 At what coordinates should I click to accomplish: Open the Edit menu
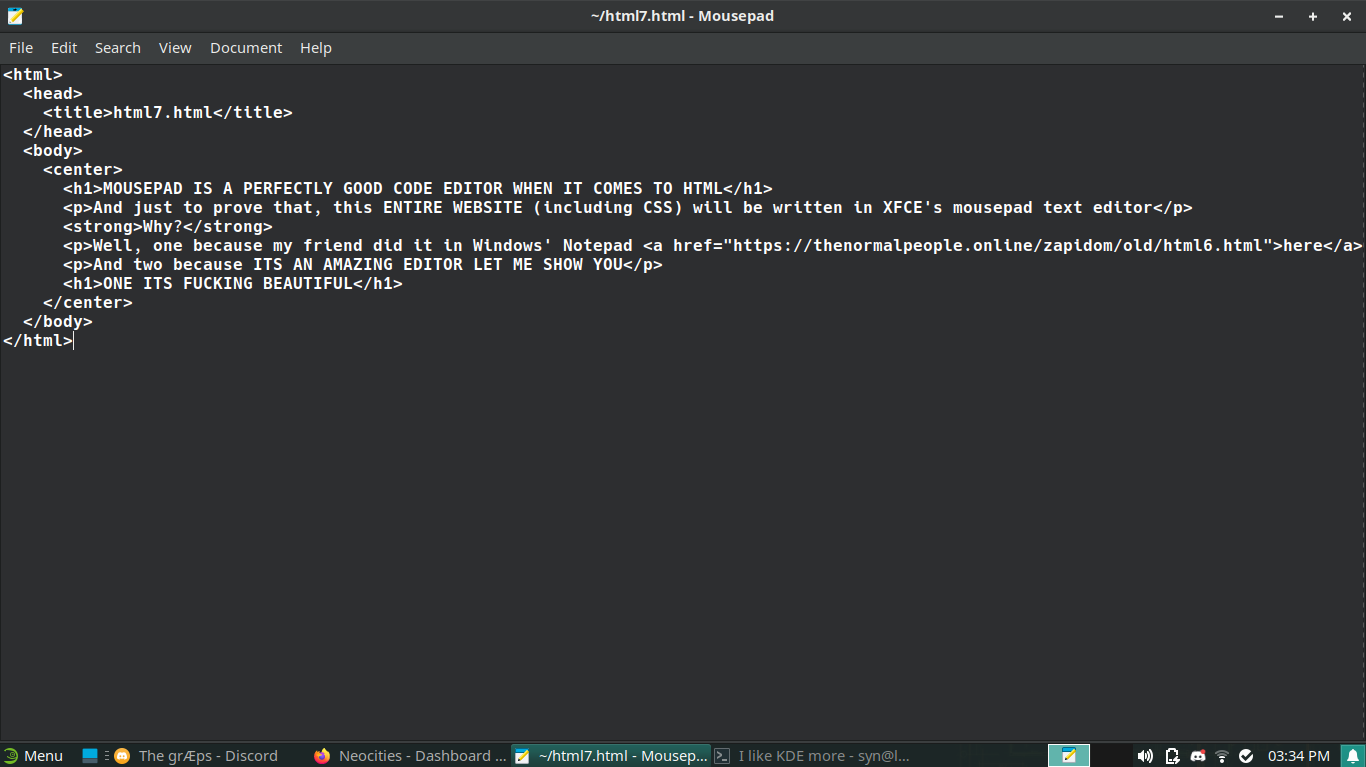tap(64, 48)
